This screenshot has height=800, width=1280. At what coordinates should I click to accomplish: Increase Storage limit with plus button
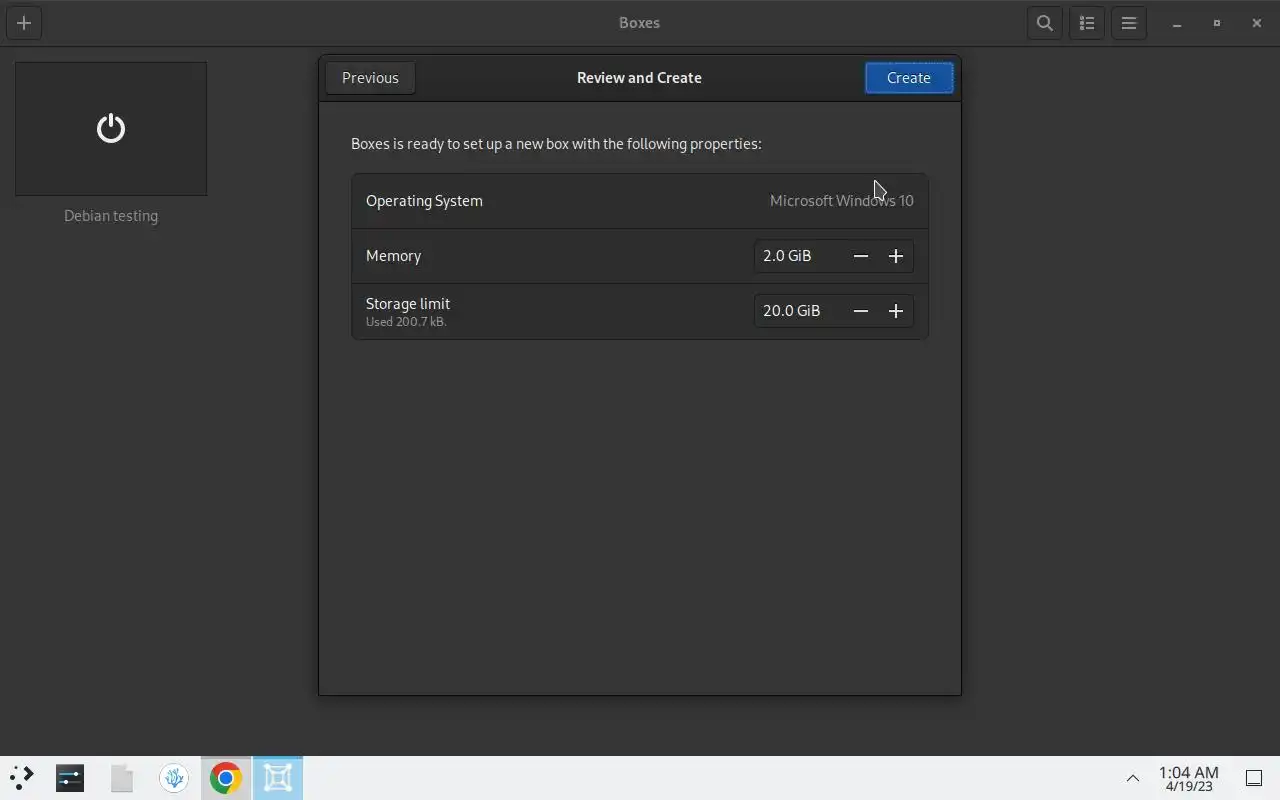[x=896, y=311]
